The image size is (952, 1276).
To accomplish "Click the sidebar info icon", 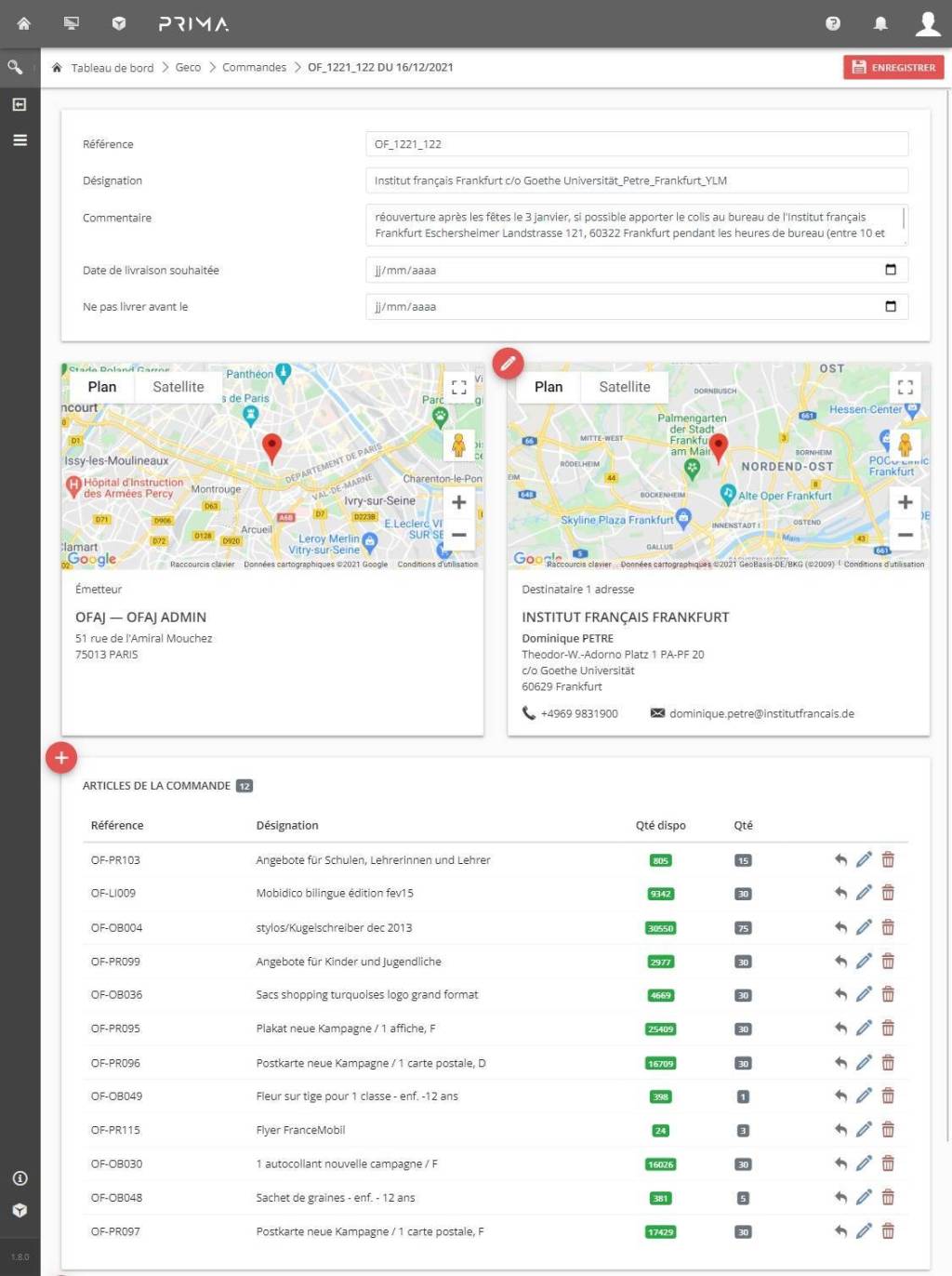I will [20, 1178].
